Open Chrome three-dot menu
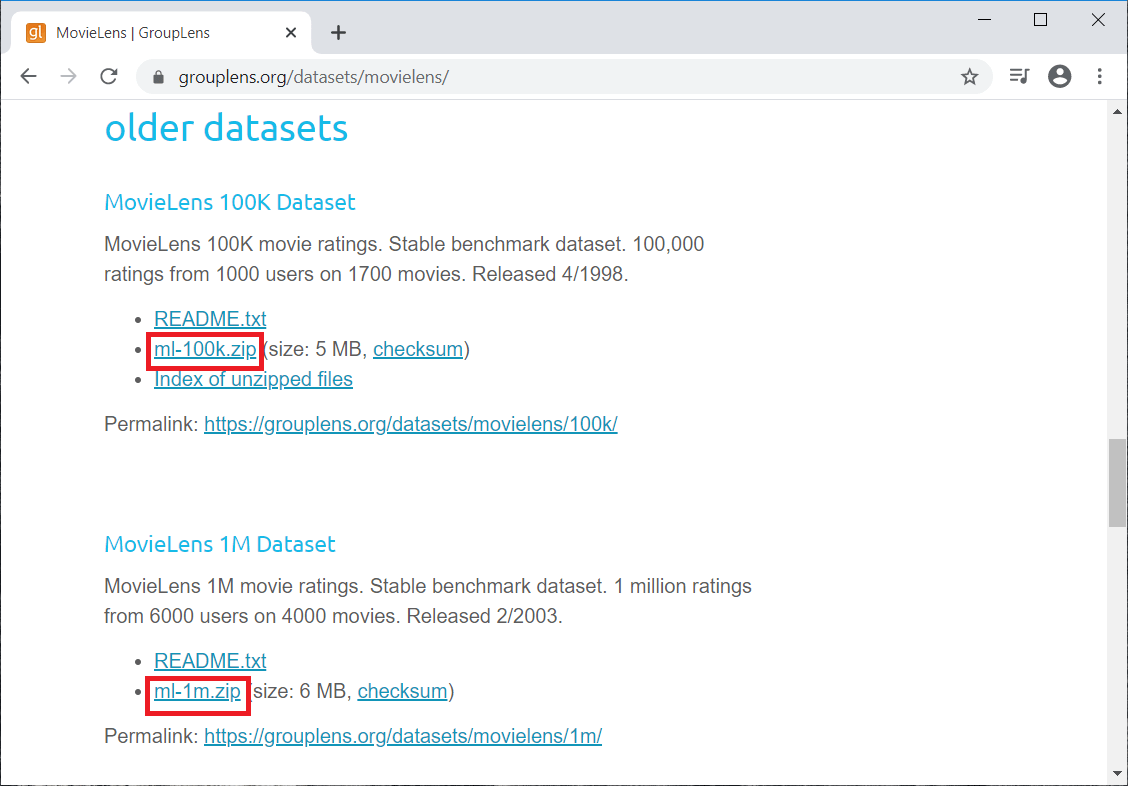The image size is (1128, 786). point(1099,77)
